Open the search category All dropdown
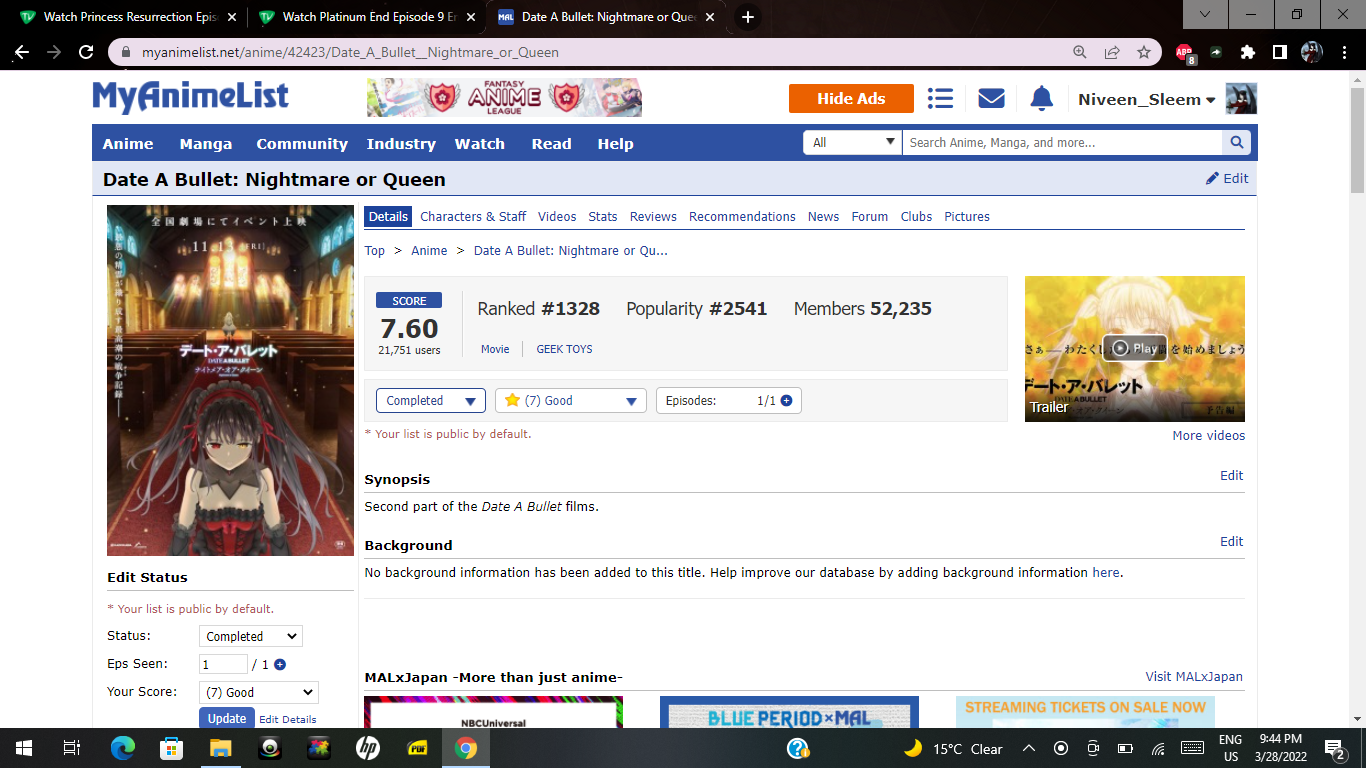 (x=852, y=143)
